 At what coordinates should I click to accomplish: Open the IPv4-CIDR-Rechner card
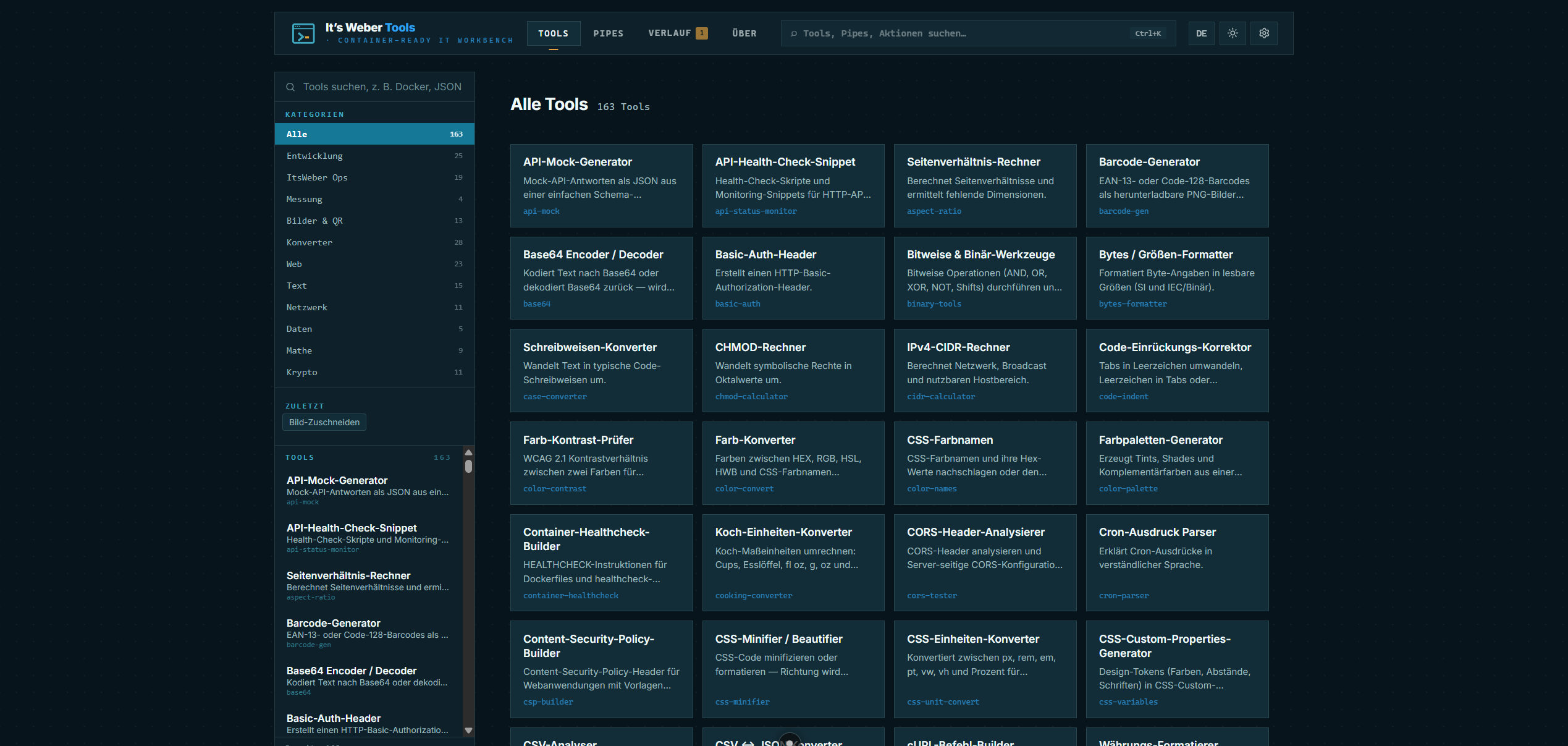(985, 371)
